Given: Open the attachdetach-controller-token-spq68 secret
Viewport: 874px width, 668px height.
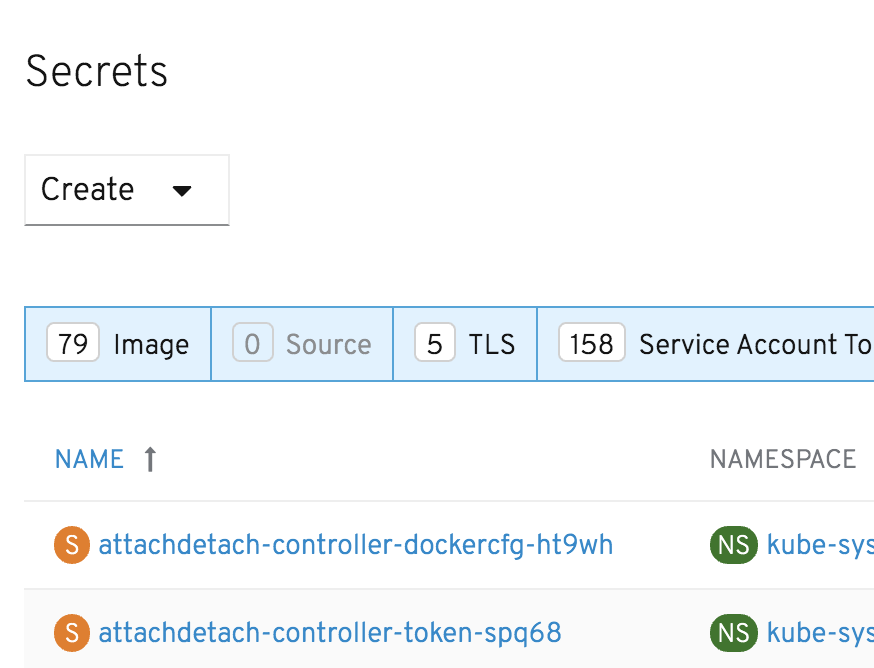Looking at the screenshot, I should pyautogui.click(x=330, y=632).
